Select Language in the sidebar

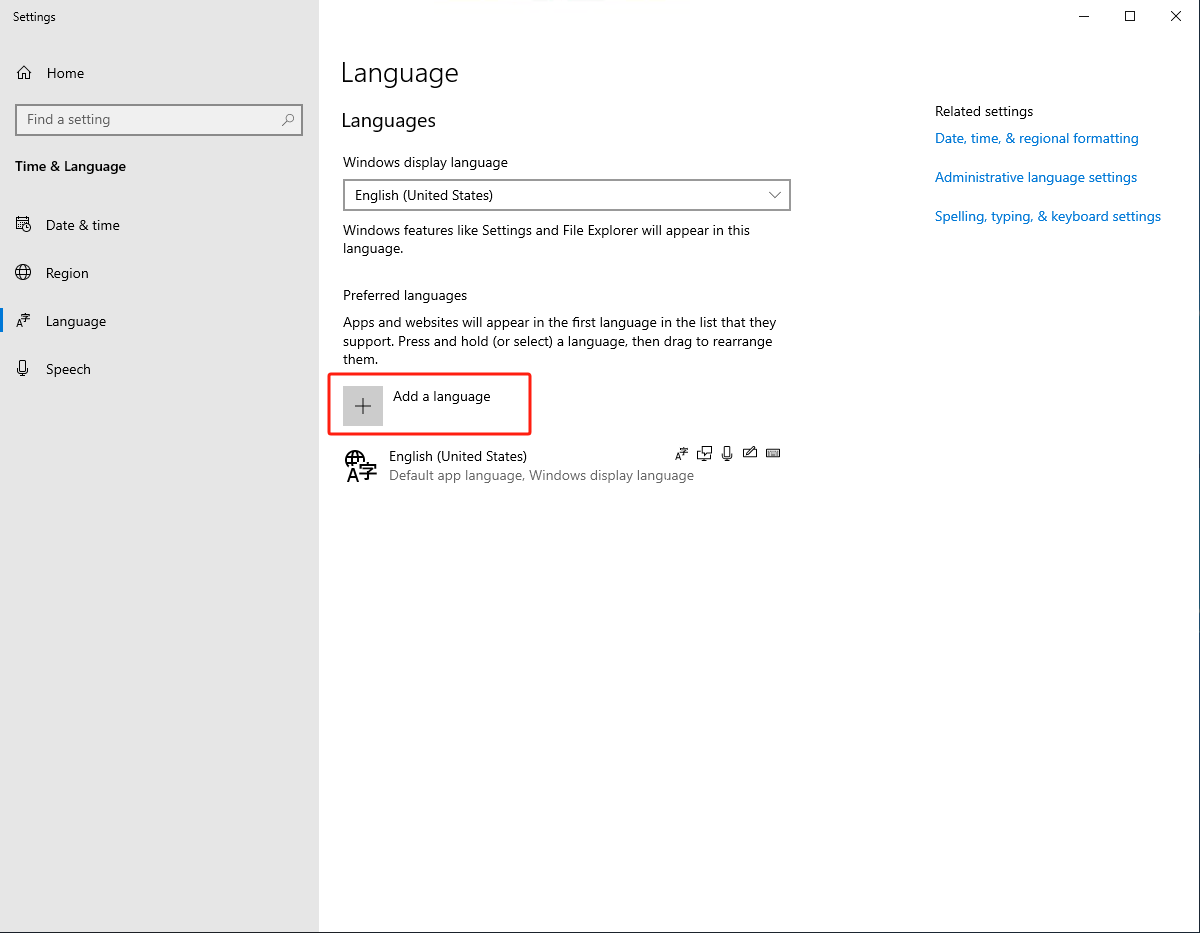[x=159, y=321]
